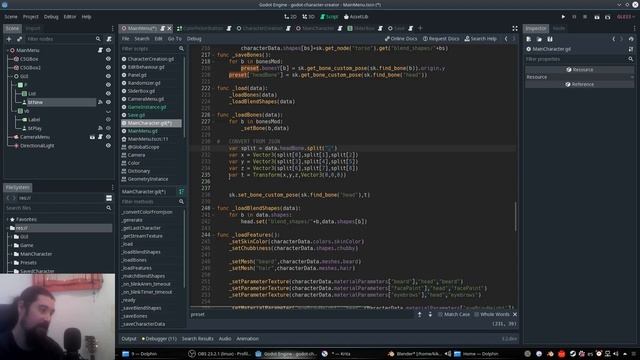Open the Debugger bottom panel
This screenshot has height=360, width=640.
tap(159, 339)
